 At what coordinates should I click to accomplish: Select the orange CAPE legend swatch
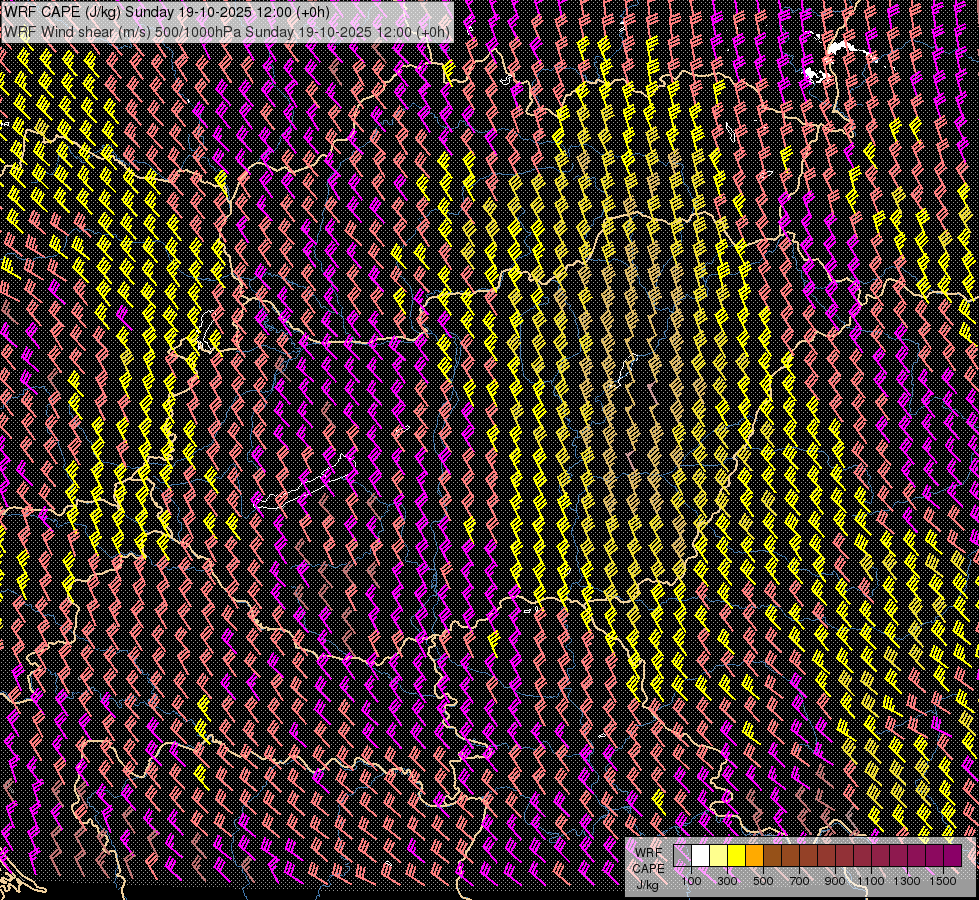pos(754,855)
